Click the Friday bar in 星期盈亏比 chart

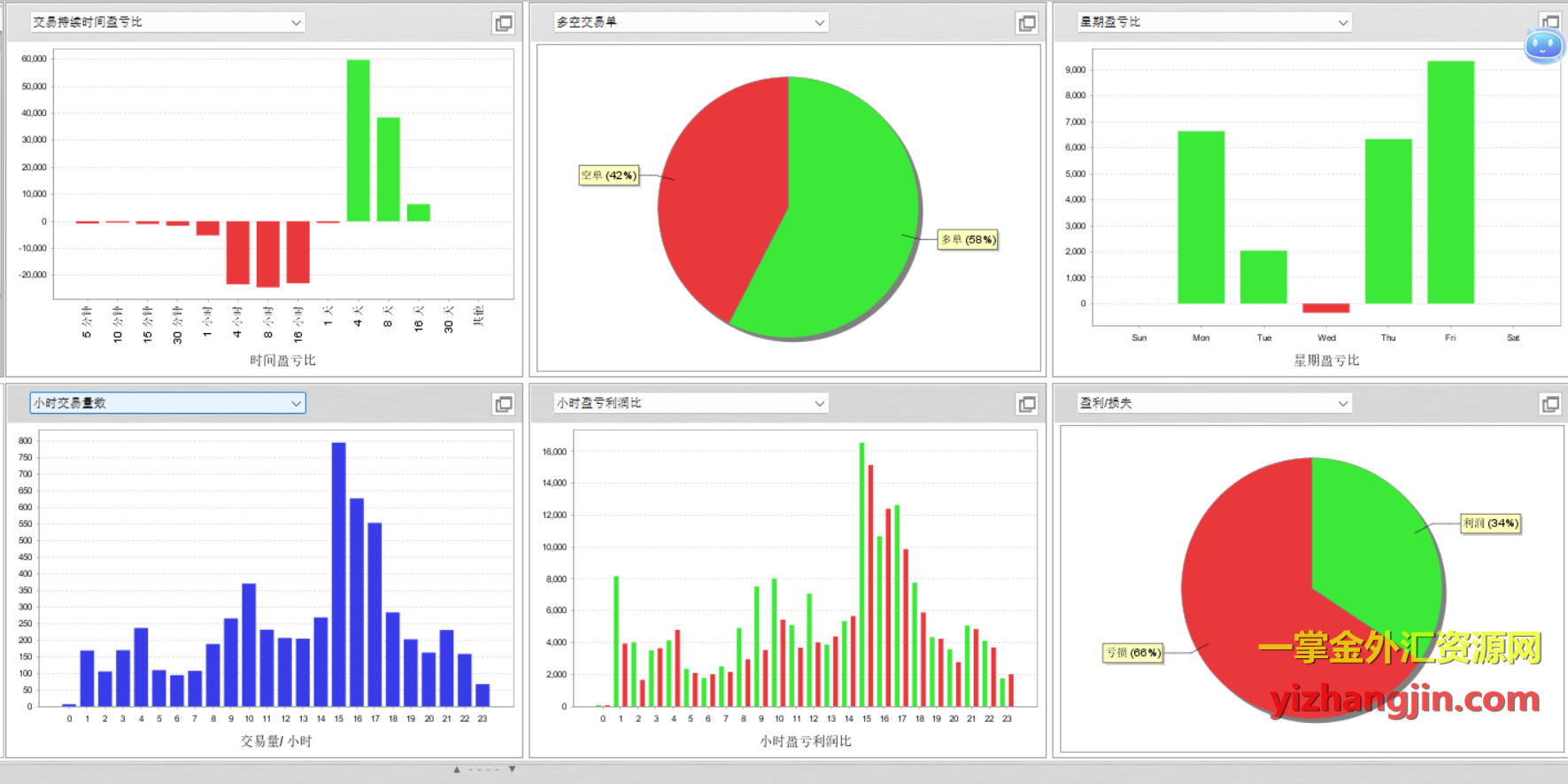click(x=1450, y=182)
